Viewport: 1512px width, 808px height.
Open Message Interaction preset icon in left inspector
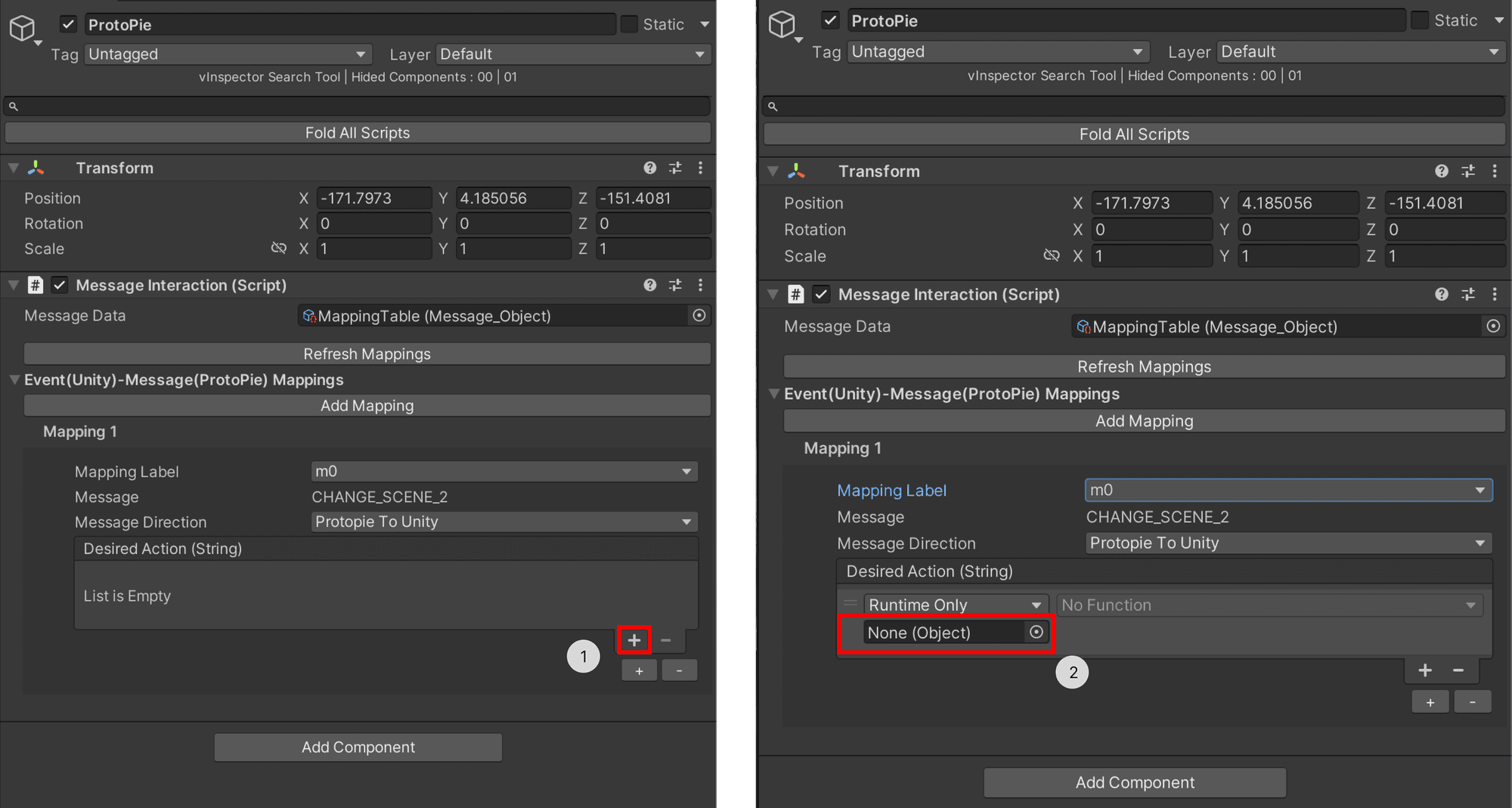(675, 285)
